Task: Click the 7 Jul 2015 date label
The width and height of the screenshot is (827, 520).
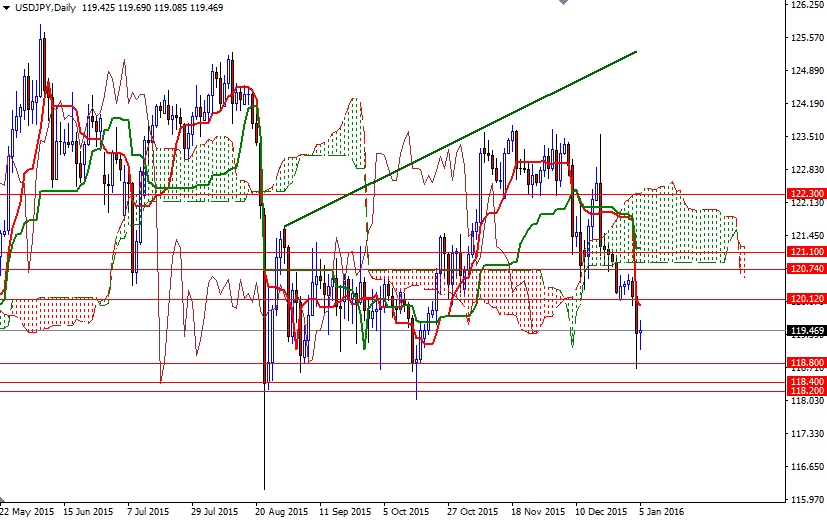Action: (x=148, y=512)
